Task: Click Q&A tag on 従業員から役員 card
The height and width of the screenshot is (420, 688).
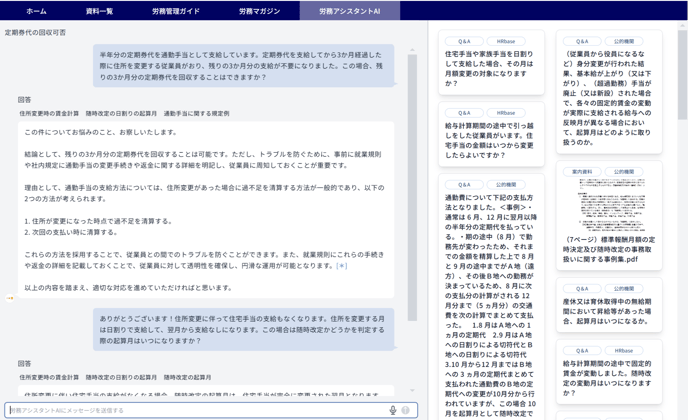Action: (x=582, y=41)
